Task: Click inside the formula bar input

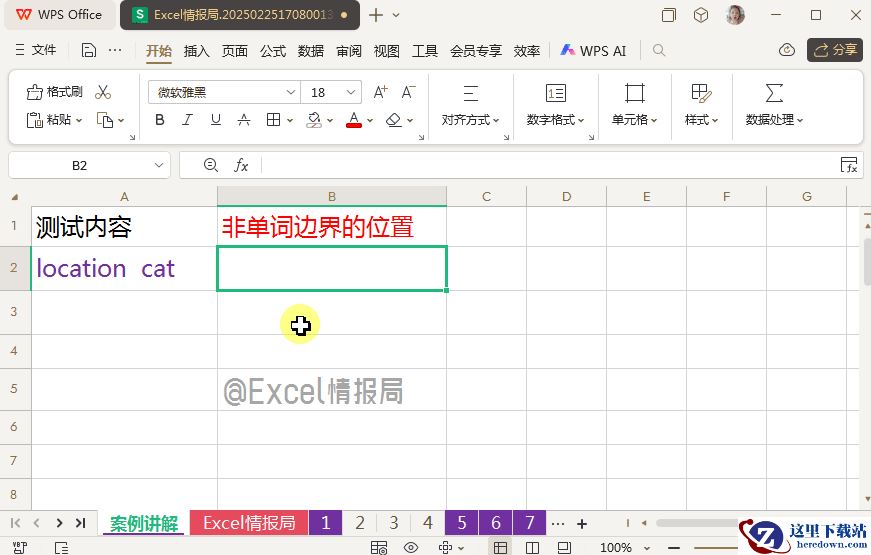Action: click(x=549, y=165)
